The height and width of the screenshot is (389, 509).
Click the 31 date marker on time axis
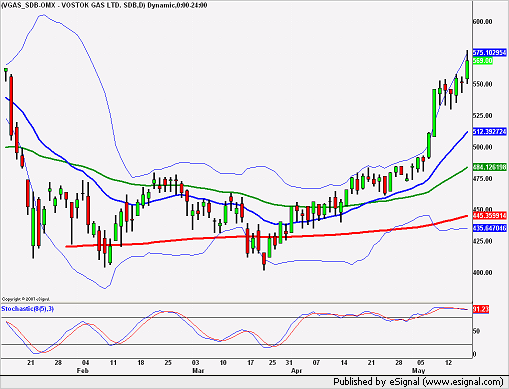[x=289, y=363]
